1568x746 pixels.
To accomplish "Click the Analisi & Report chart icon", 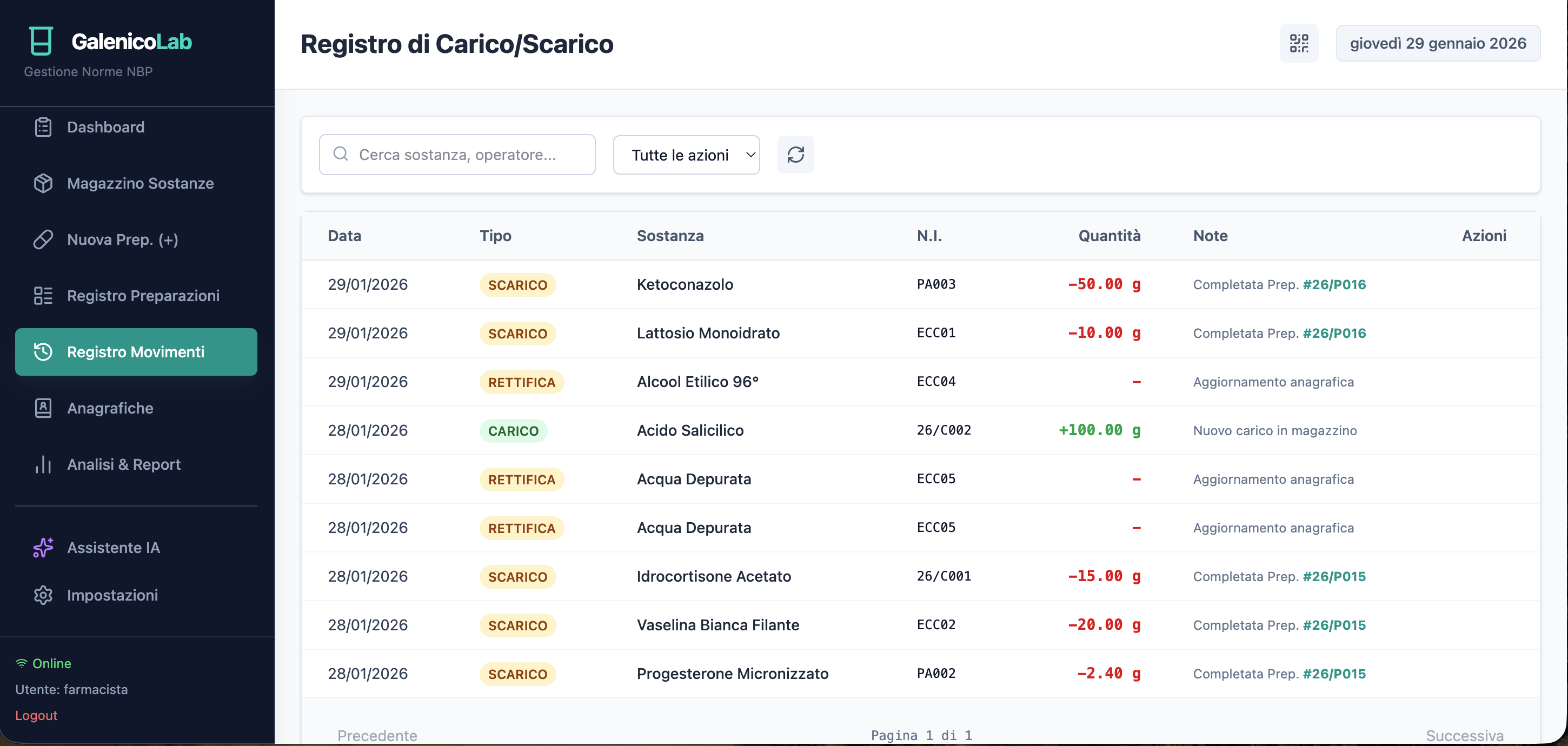I will tap(43, 464).
